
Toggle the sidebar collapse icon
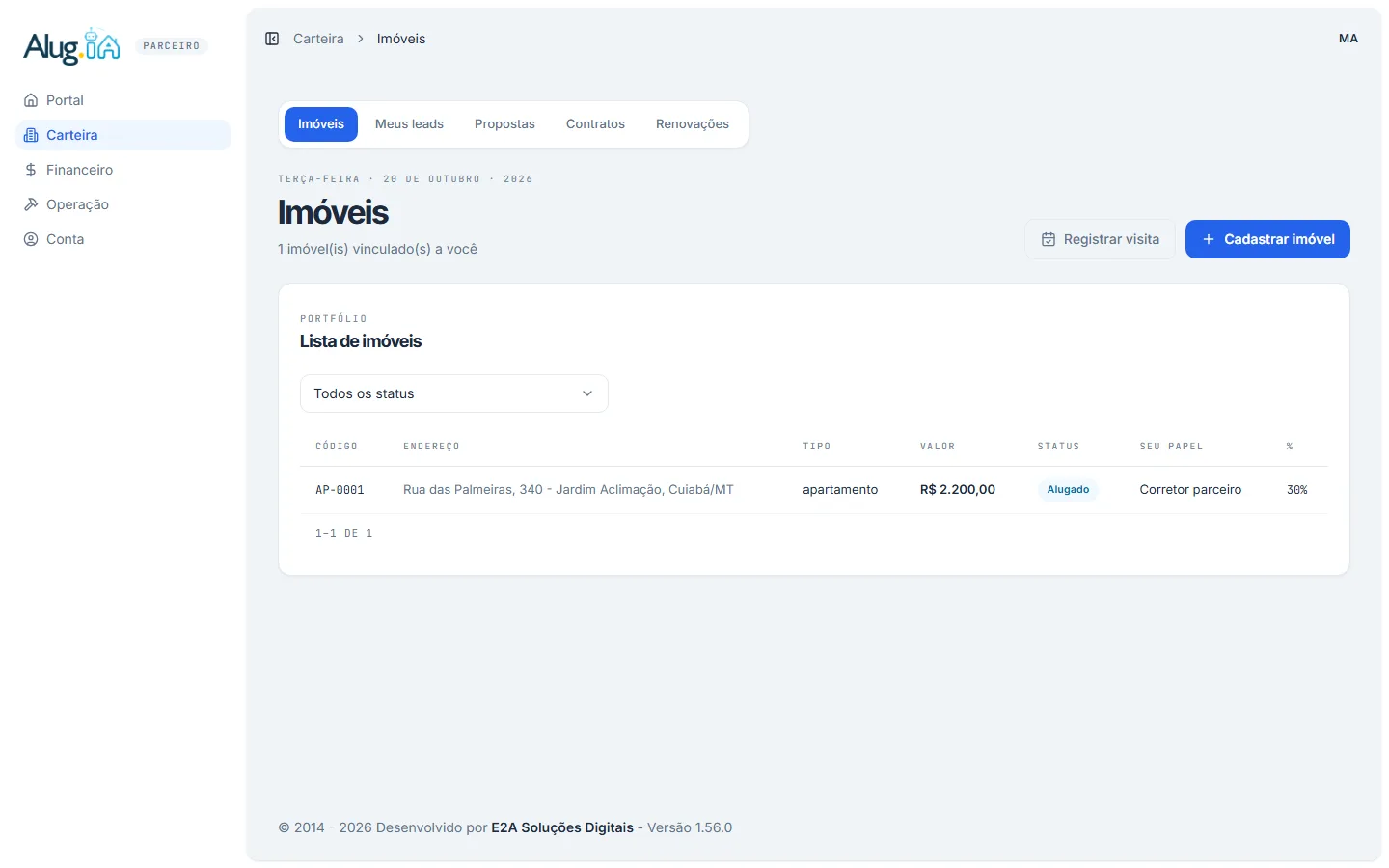pyautogui.click(x=272, y=39)
